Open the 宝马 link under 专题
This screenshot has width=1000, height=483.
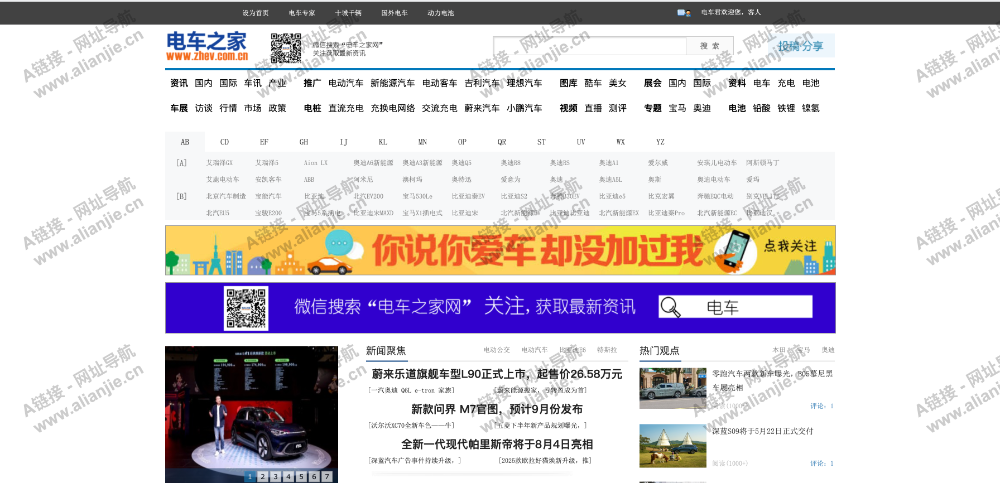pos(677,108)
